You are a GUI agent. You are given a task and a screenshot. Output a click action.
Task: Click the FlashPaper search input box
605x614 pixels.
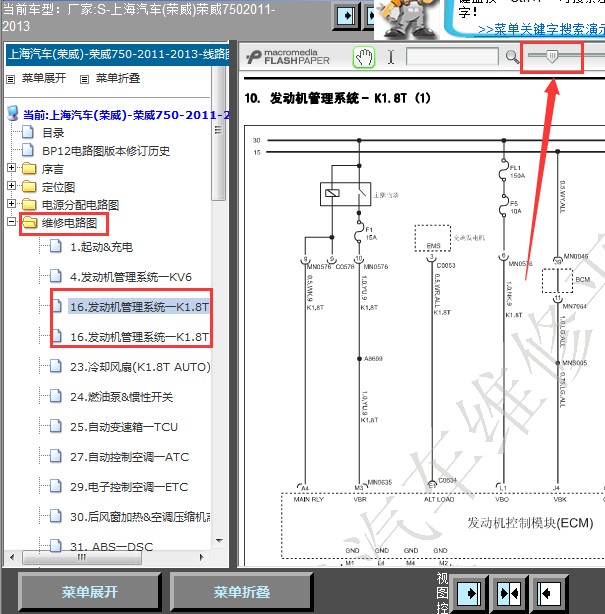452,56
